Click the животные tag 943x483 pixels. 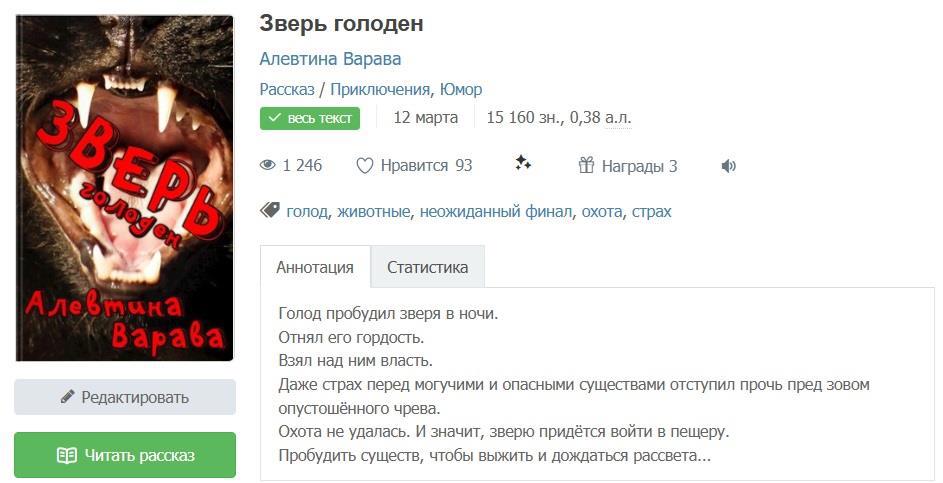[374, 212]
